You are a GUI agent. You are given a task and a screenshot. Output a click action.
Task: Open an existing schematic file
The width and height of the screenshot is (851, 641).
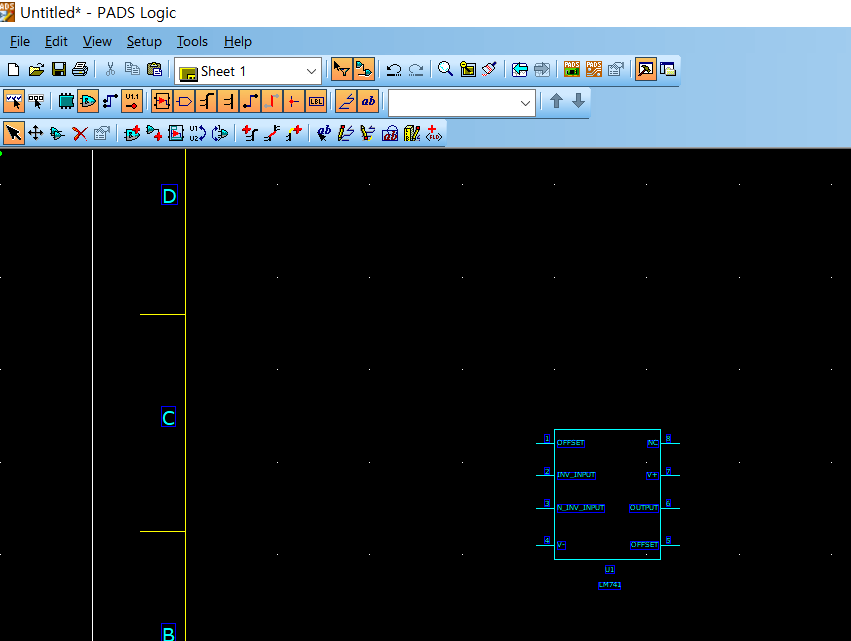click(36, 69)
